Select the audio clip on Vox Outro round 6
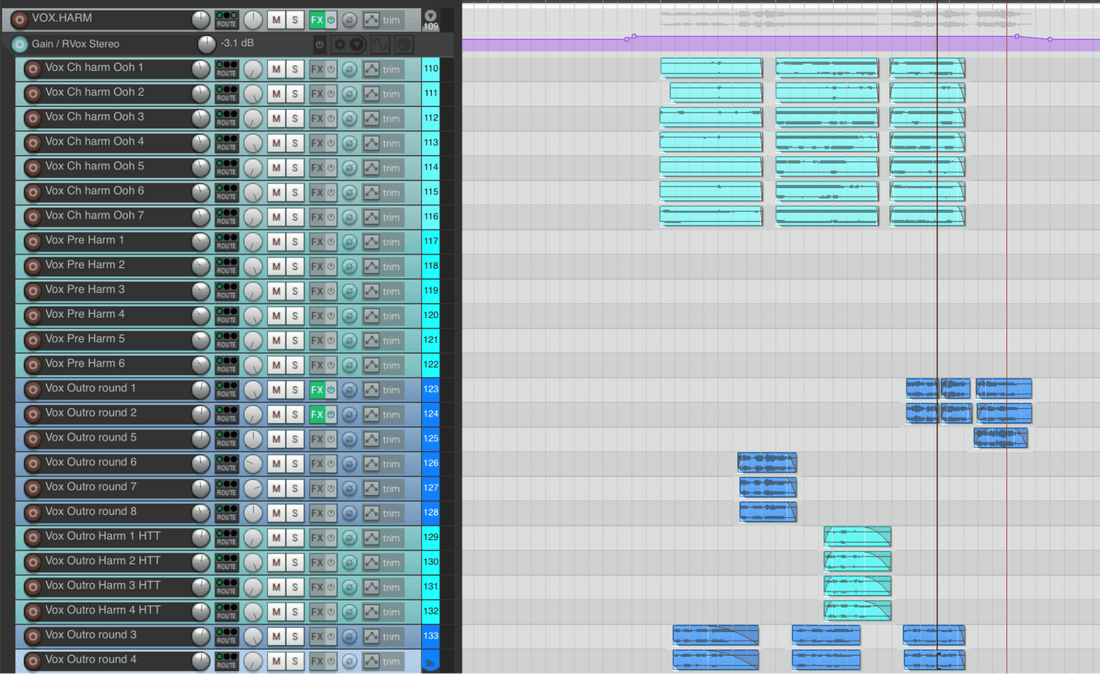 (x=767, y=463)
